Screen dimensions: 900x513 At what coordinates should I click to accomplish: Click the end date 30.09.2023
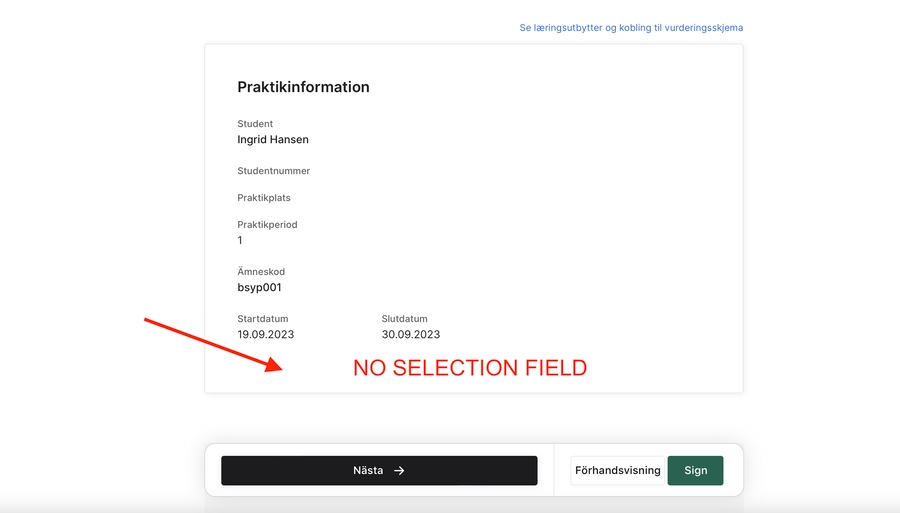click(411, 335)
